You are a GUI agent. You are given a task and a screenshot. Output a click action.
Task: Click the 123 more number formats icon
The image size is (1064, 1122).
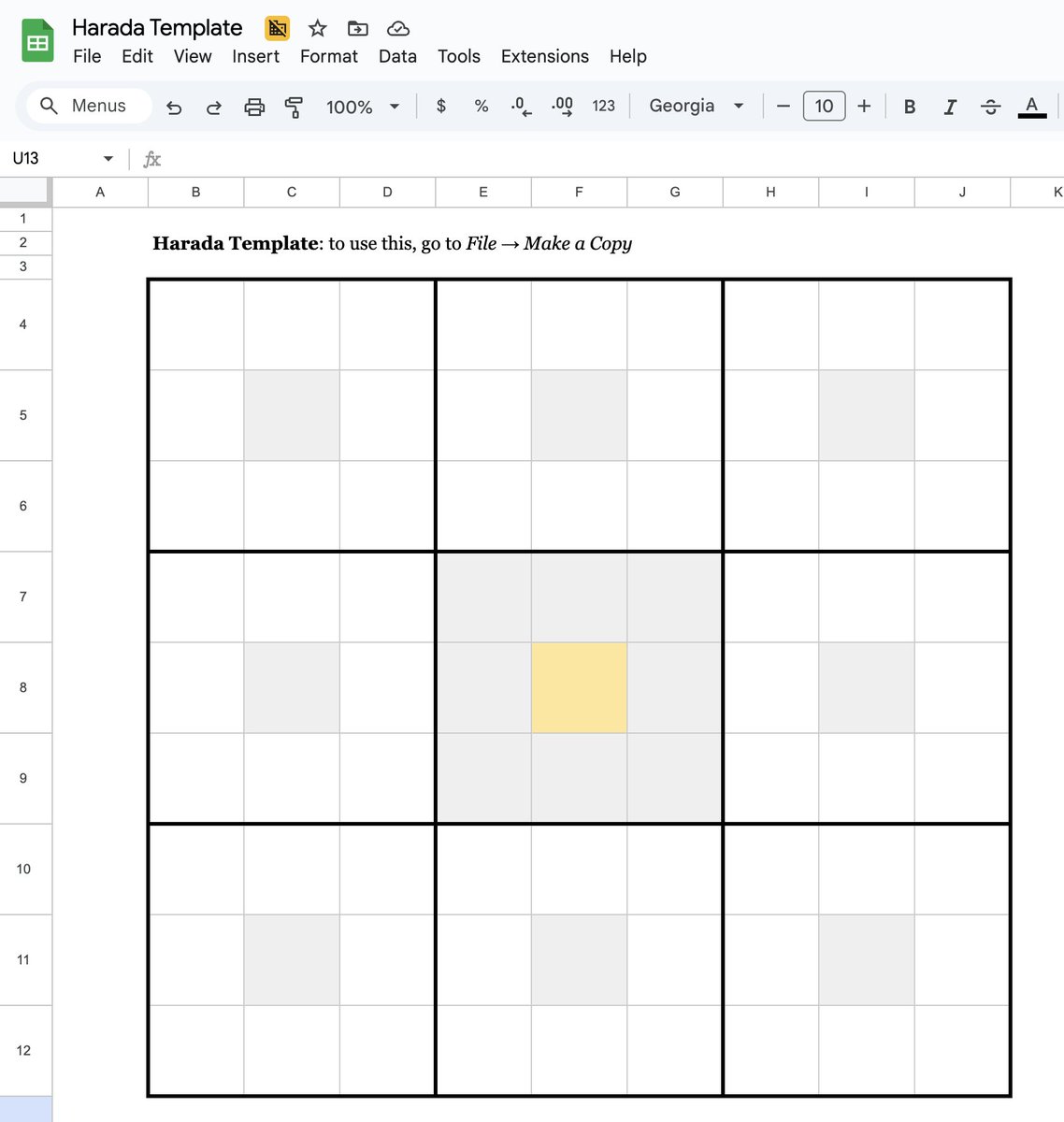tap(603, 106)
